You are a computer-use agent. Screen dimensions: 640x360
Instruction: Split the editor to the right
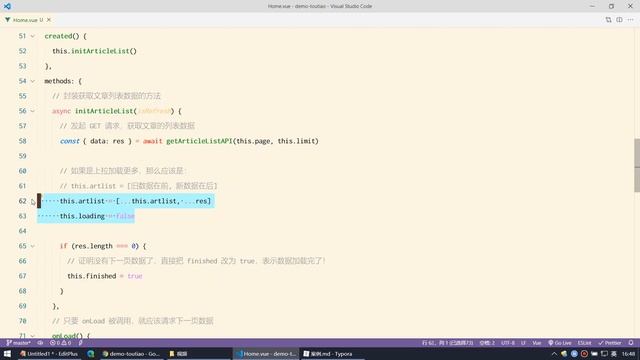619,20
